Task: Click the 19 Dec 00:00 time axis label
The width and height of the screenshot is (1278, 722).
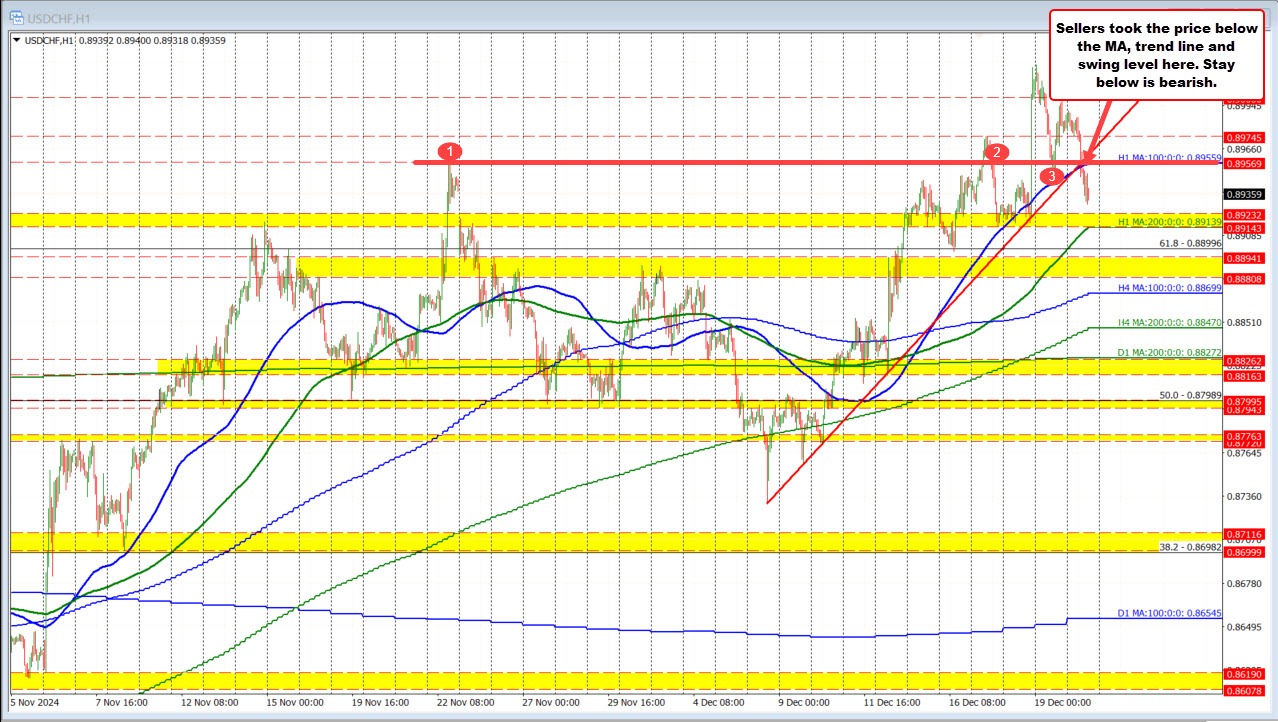Action: [1062, 702]
